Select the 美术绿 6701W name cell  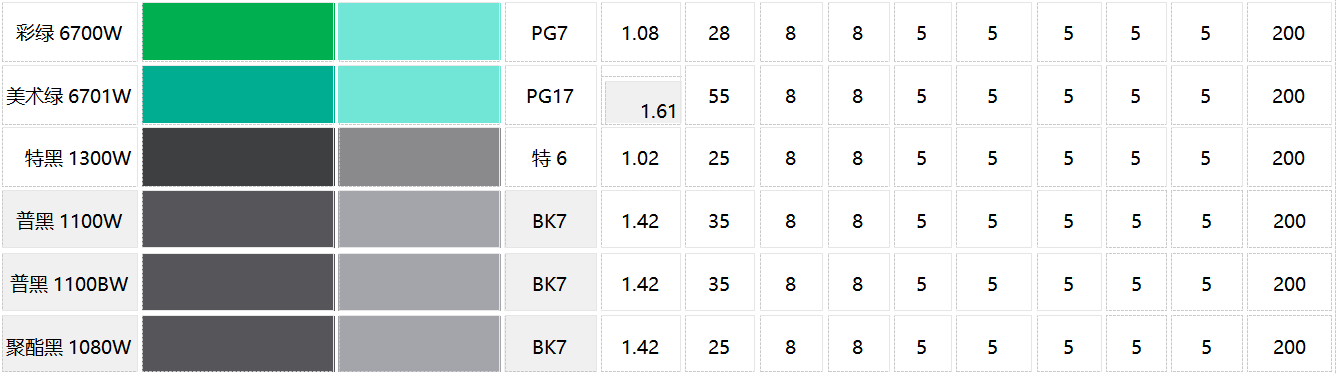[x=70, y=95]
